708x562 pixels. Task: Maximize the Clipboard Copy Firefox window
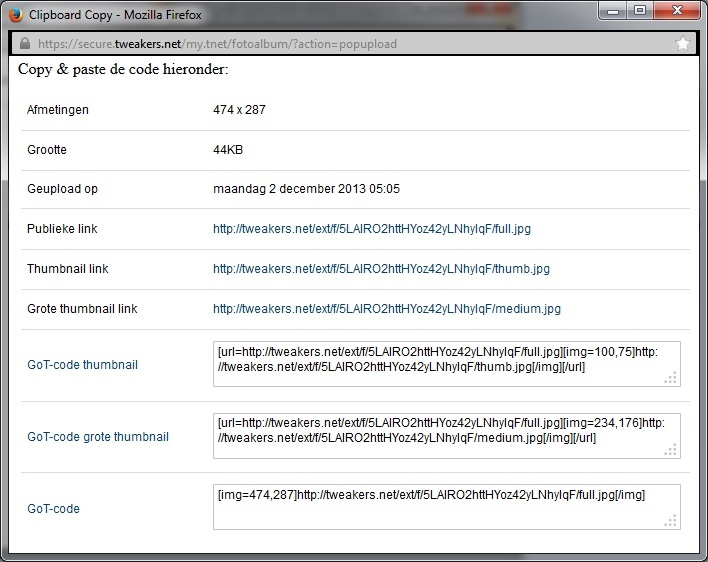pos(640,11)
